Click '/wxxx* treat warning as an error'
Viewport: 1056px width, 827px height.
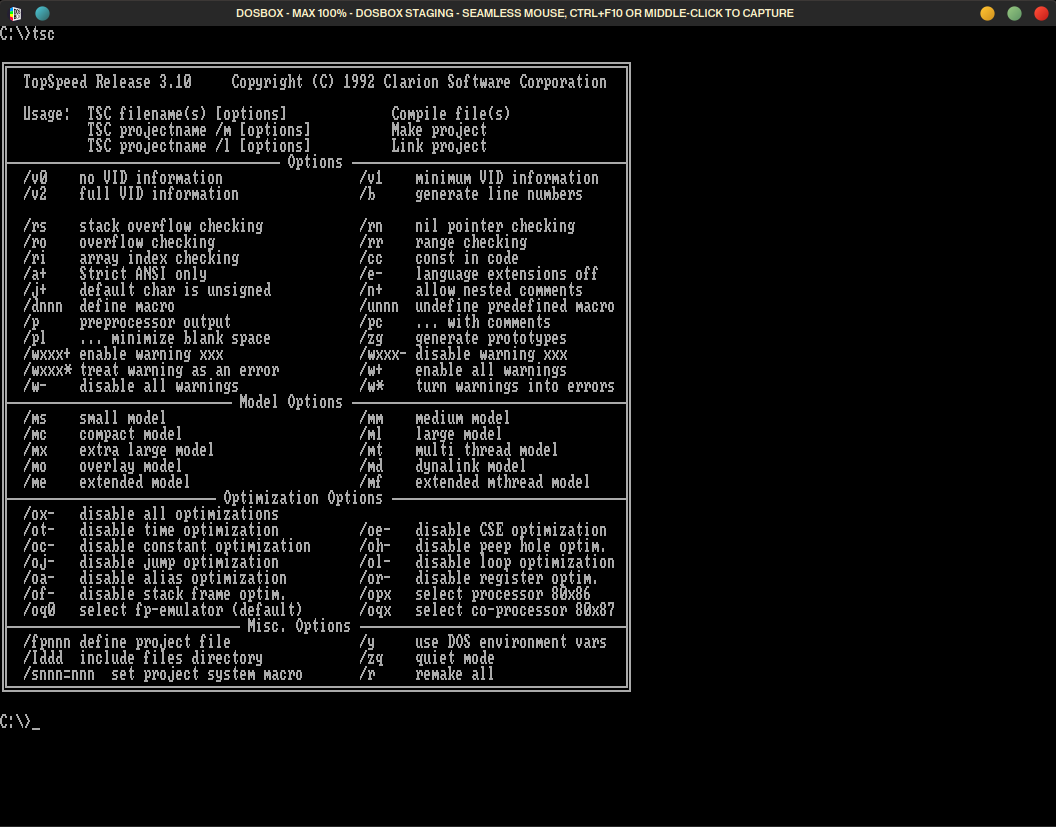coord(151,370)
